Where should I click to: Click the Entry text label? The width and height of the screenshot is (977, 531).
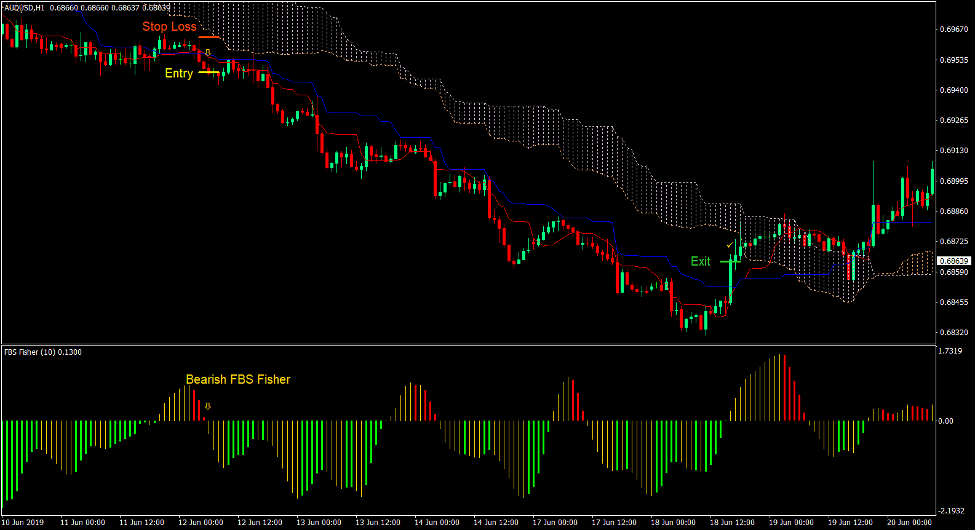click(180, 72)
